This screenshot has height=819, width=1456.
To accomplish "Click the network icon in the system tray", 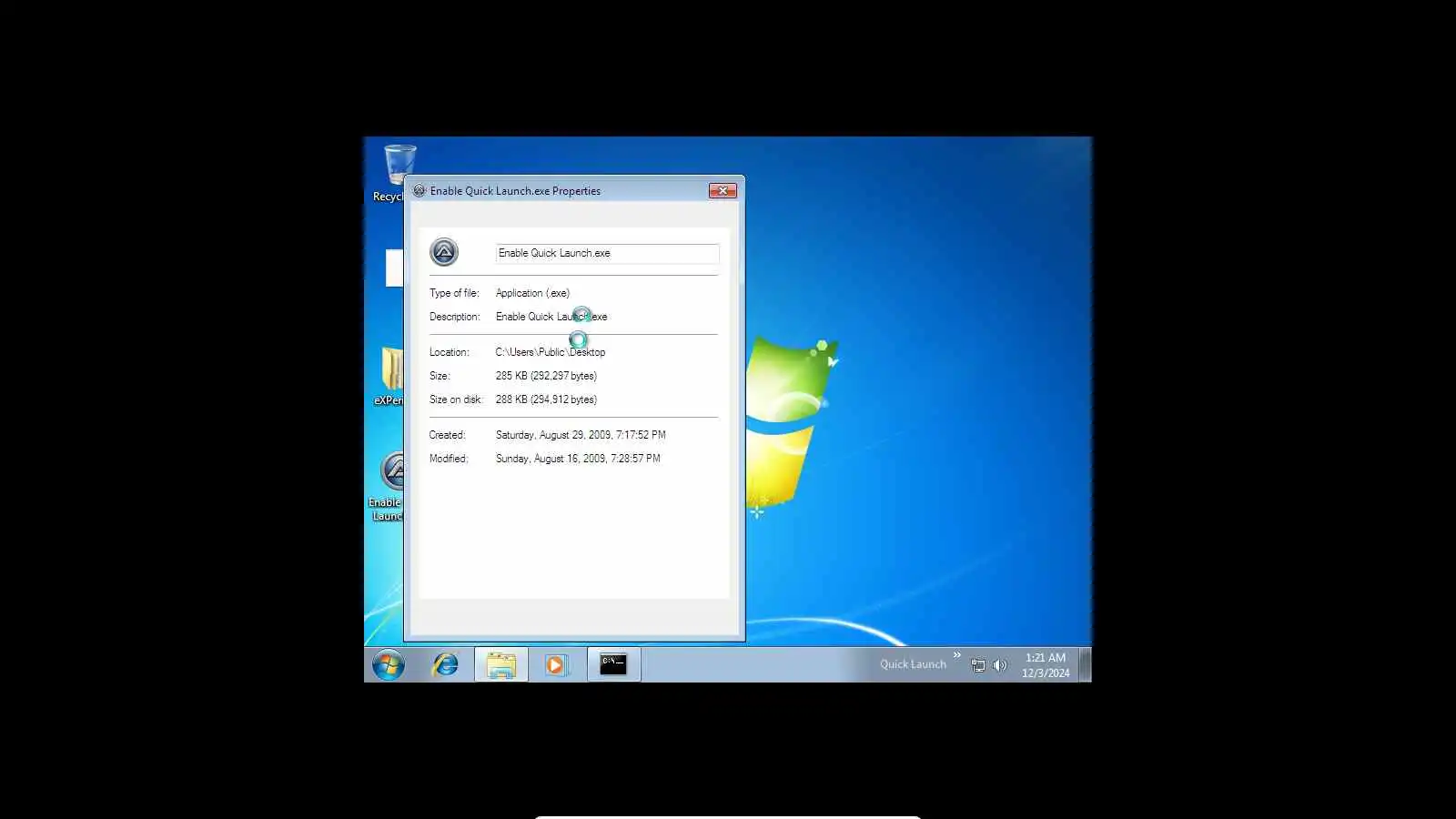I will click(x=978, y=665).
